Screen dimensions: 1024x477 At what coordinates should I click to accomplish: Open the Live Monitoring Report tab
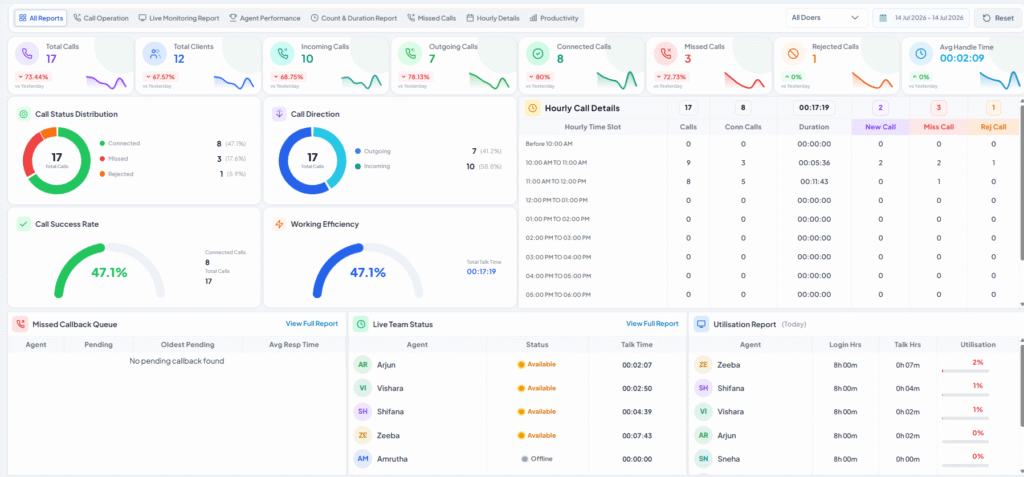point(178,18)
